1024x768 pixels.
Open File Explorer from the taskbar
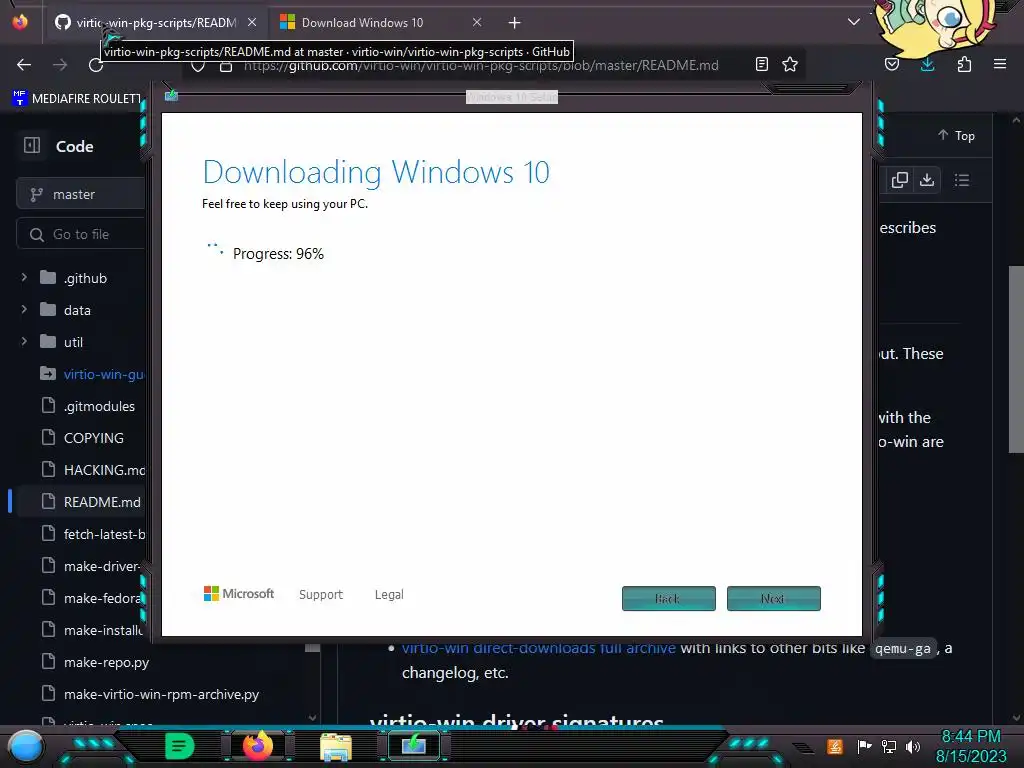[x=336, y=746]
